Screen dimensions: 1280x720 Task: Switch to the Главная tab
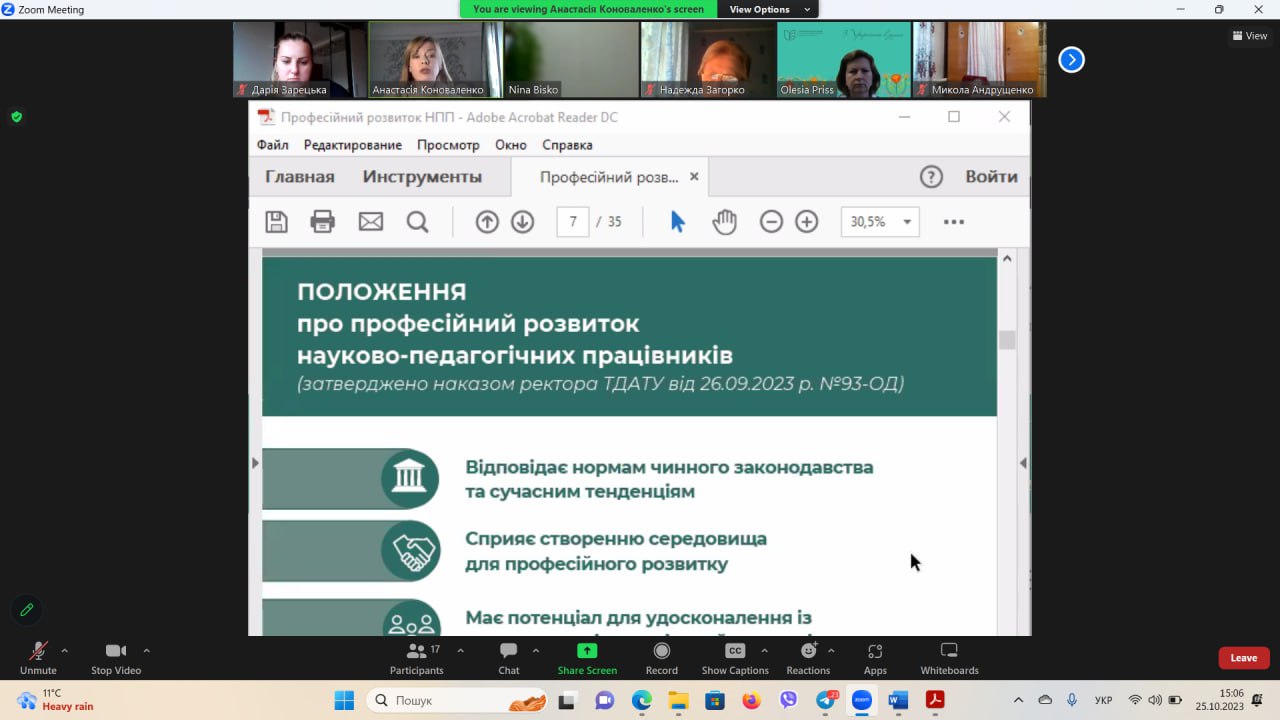coord(300,177)
